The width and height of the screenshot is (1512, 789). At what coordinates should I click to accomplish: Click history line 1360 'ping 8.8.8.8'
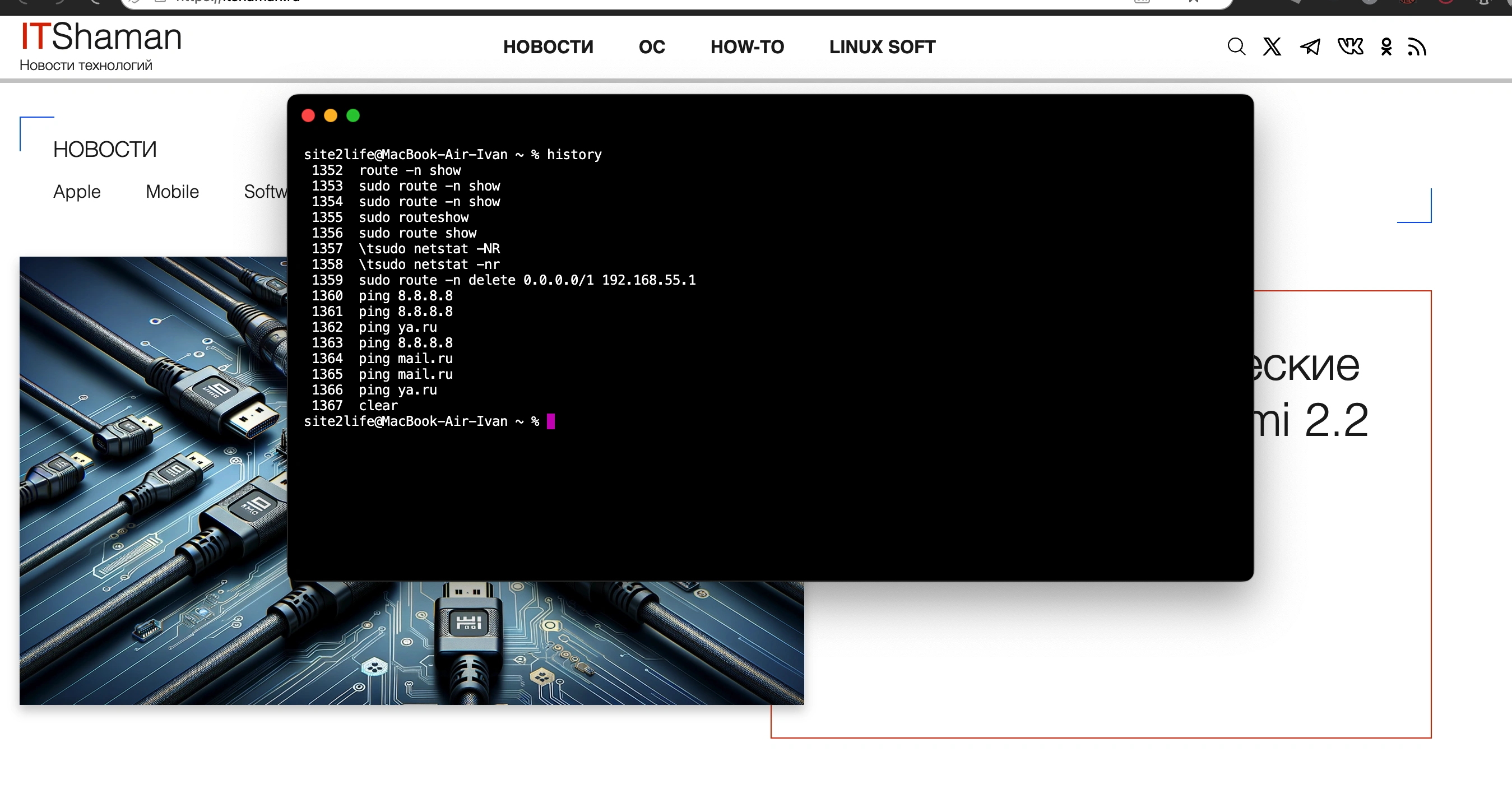[x=382, y=296]
